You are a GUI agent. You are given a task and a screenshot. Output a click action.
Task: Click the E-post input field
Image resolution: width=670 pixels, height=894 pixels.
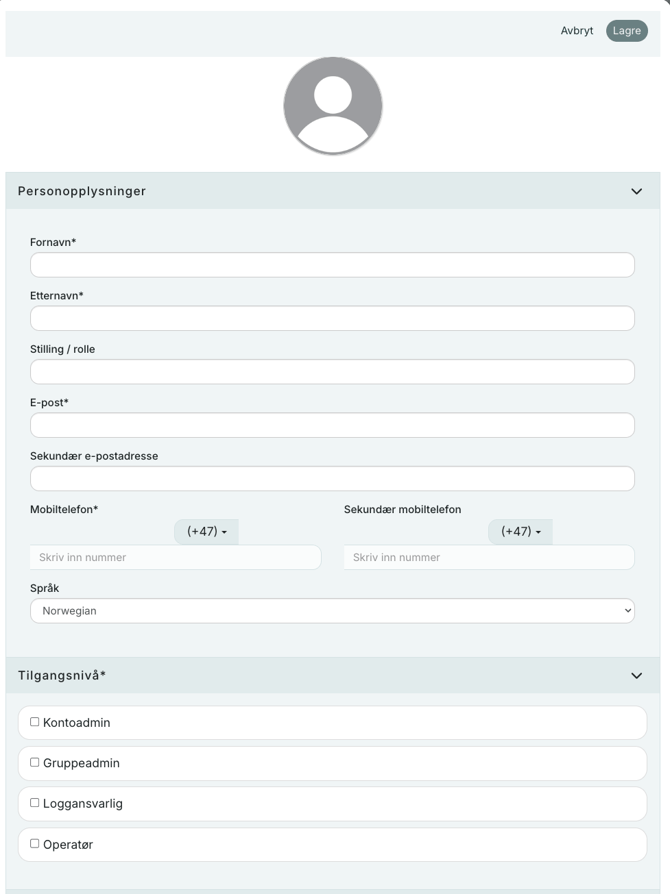coord(332,424)
